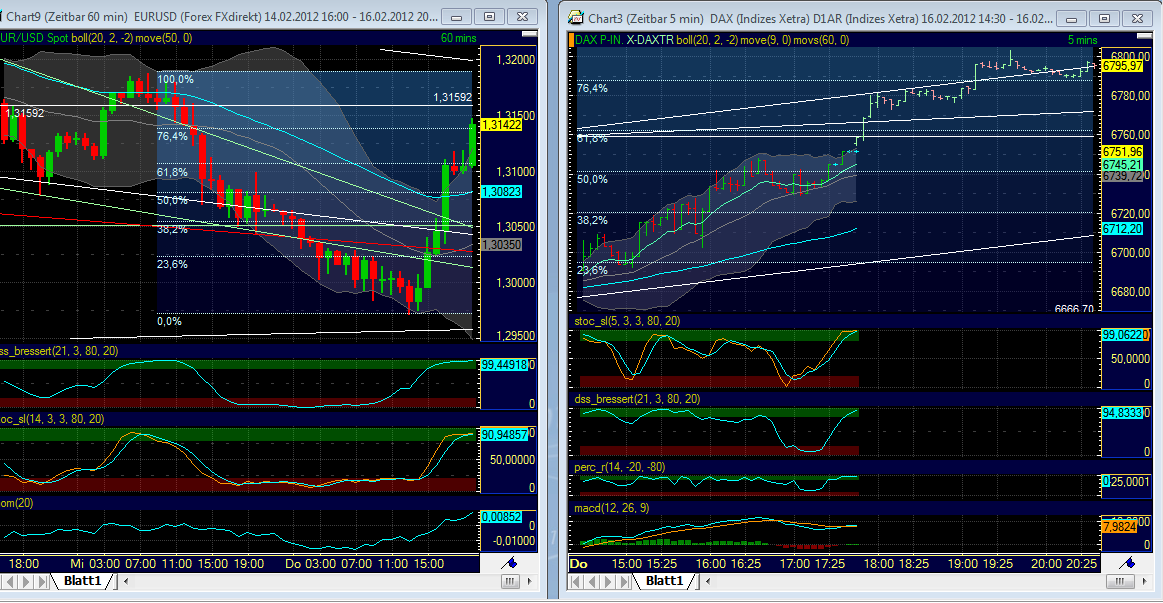Select the Blatt1 tab in Chart3
This screenshot has width=1163, height=603.
[x=665, y=580]
